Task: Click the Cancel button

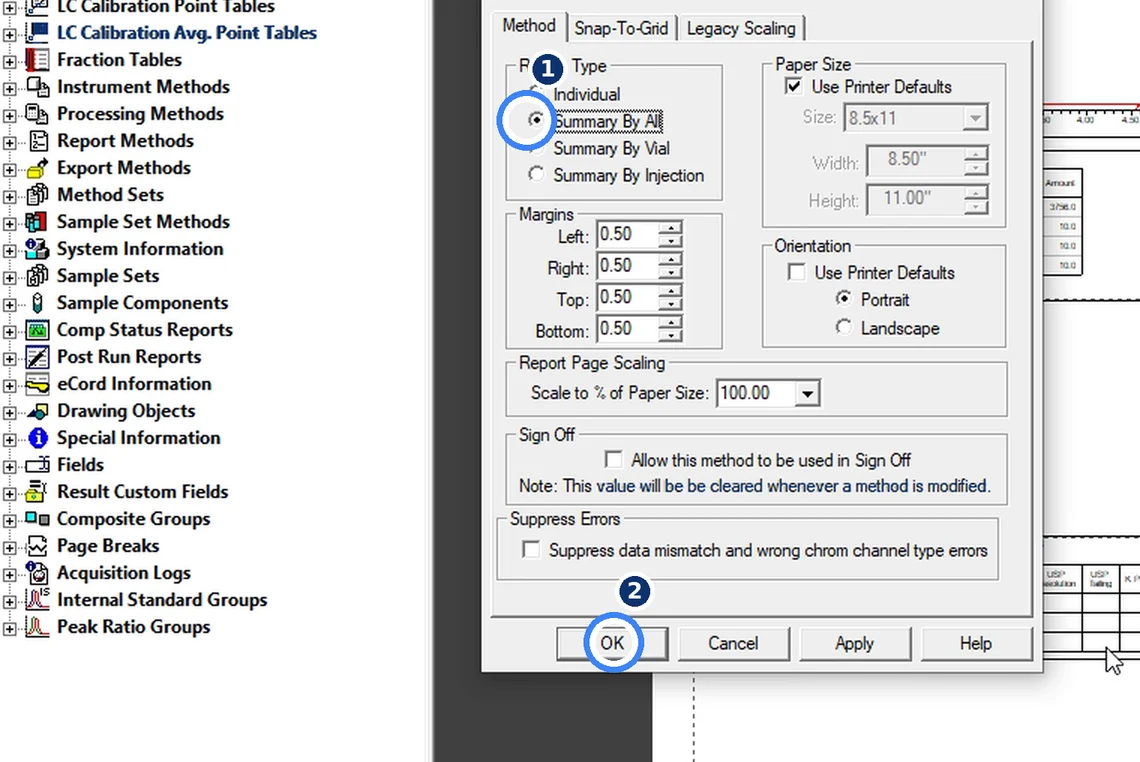Action: (733, 643)
